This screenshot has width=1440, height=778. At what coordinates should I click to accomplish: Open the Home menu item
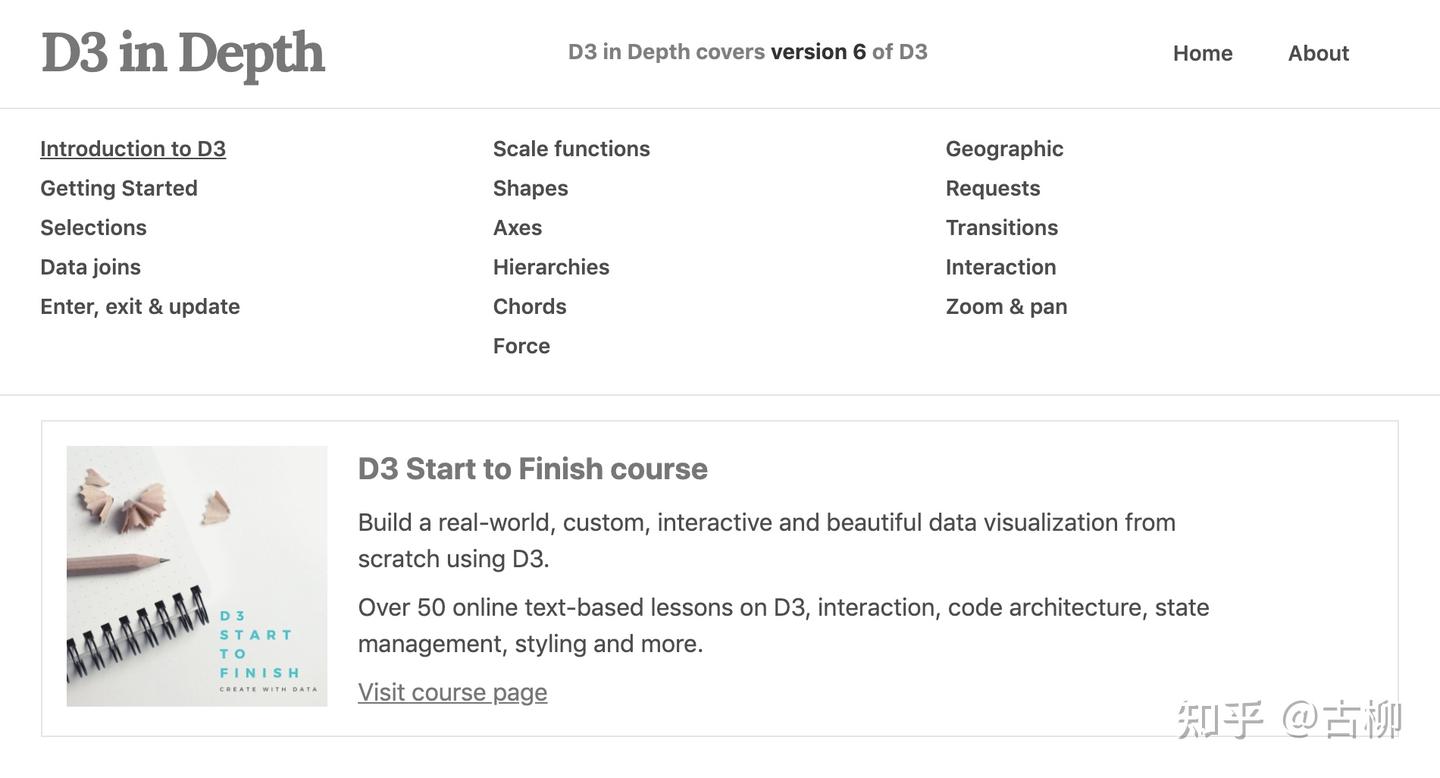[1202, 53]
